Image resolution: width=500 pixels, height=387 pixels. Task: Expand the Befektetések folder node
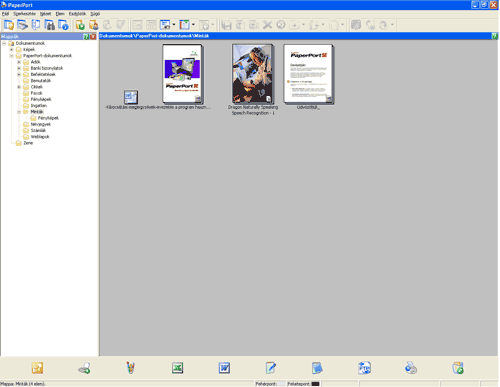(x=19, y=74)
